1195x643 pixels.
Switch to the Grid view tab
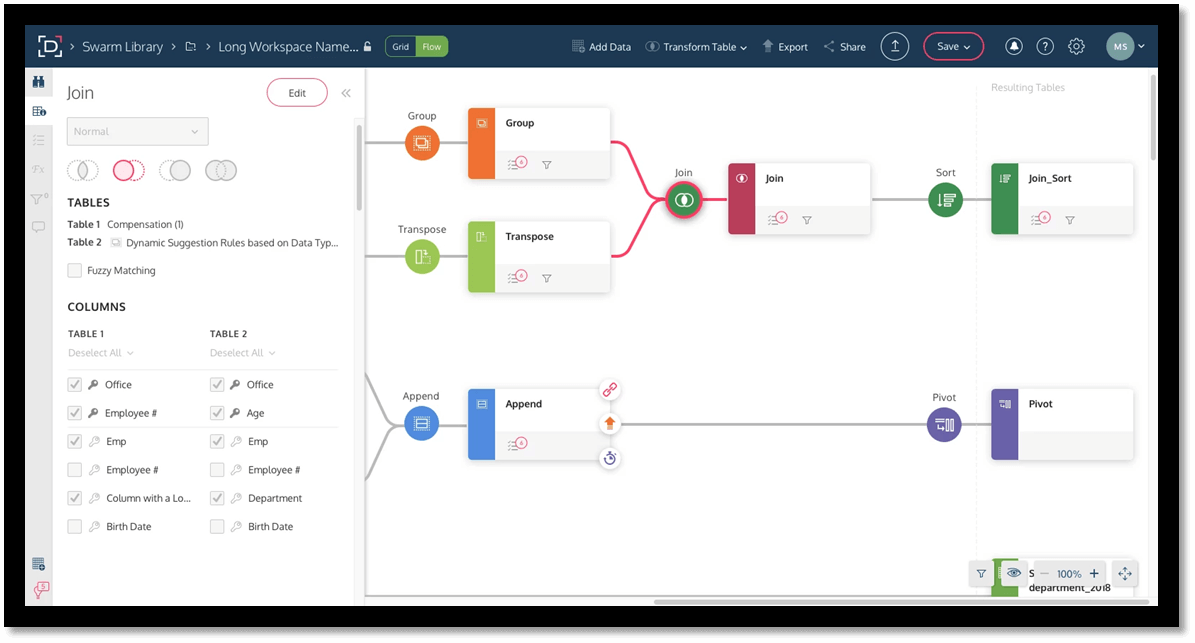tap(399, 46)
